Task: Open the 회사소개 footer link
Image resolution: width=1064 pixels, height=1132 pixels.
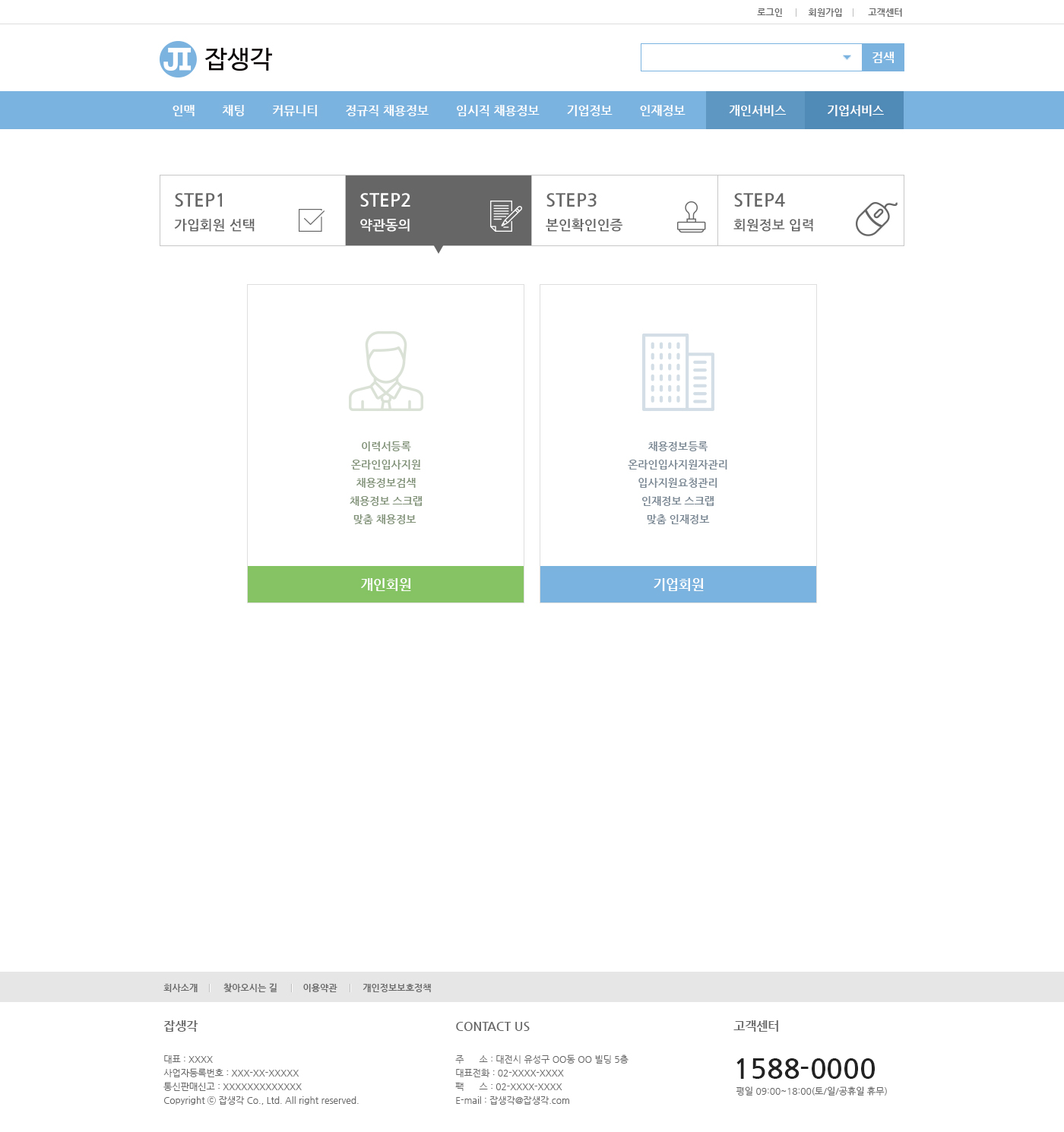Action: (181, 988)
